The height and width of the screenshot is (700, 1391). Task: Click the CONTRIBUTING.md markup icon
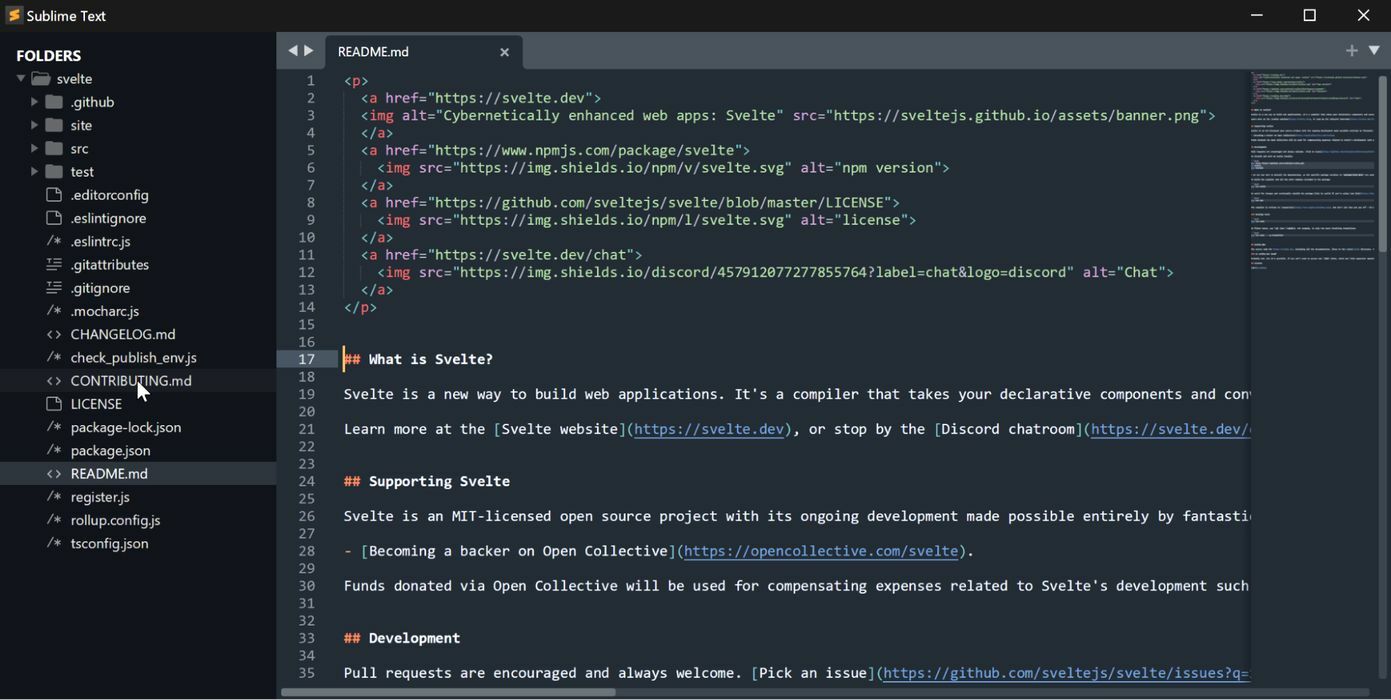(54, 381)
